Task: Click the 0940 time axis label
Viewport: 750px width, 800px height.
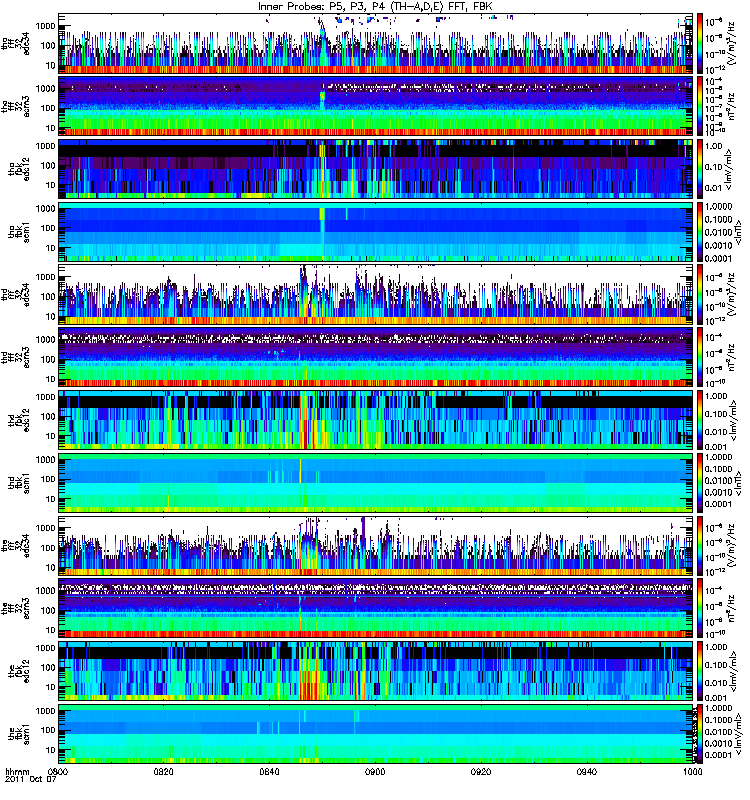Action: click(x=587, y=771)
